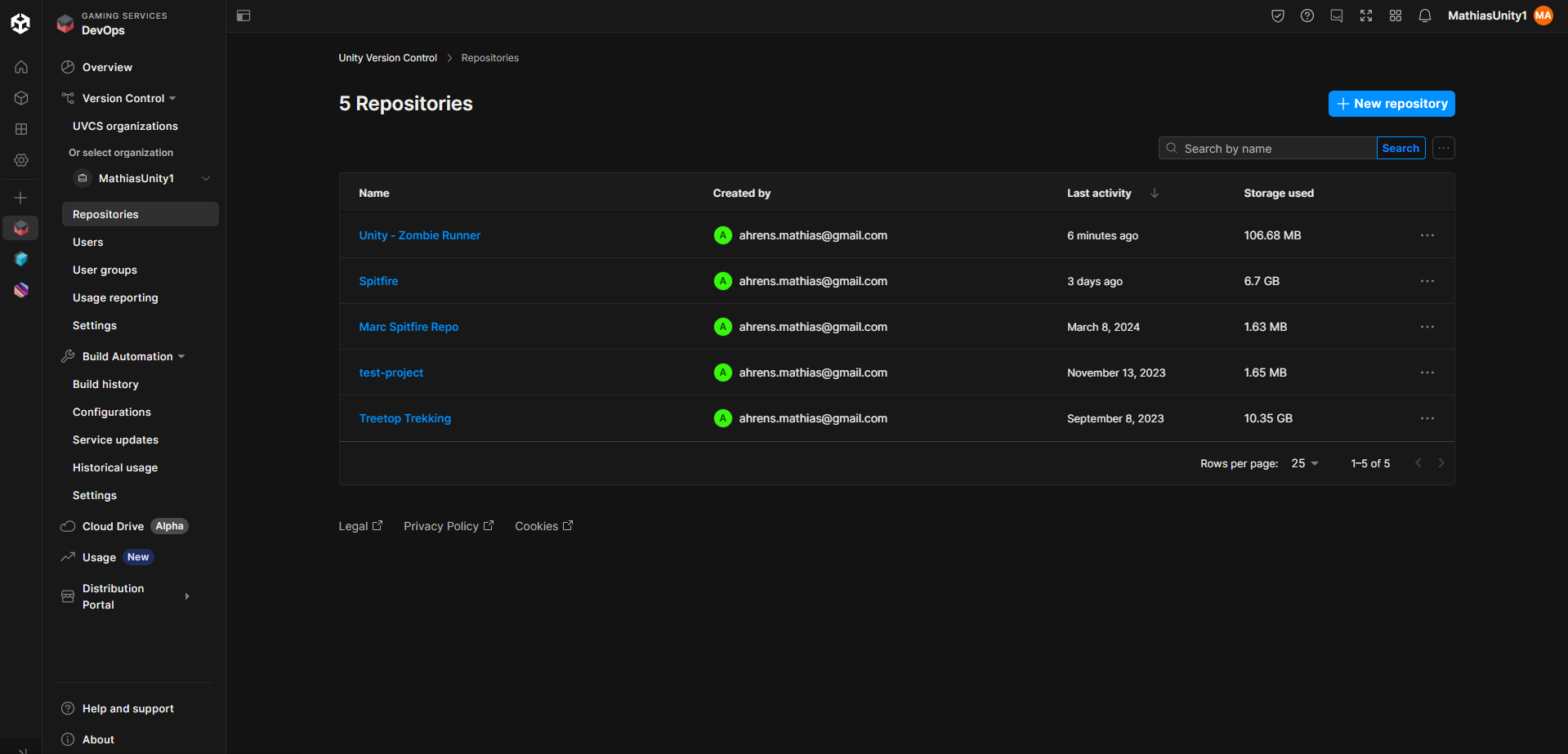The width and height of the screenshot is (1568, 754).
Task: Expand the MathiasUnity1 organization dropdown
Action: pos(206,179)
